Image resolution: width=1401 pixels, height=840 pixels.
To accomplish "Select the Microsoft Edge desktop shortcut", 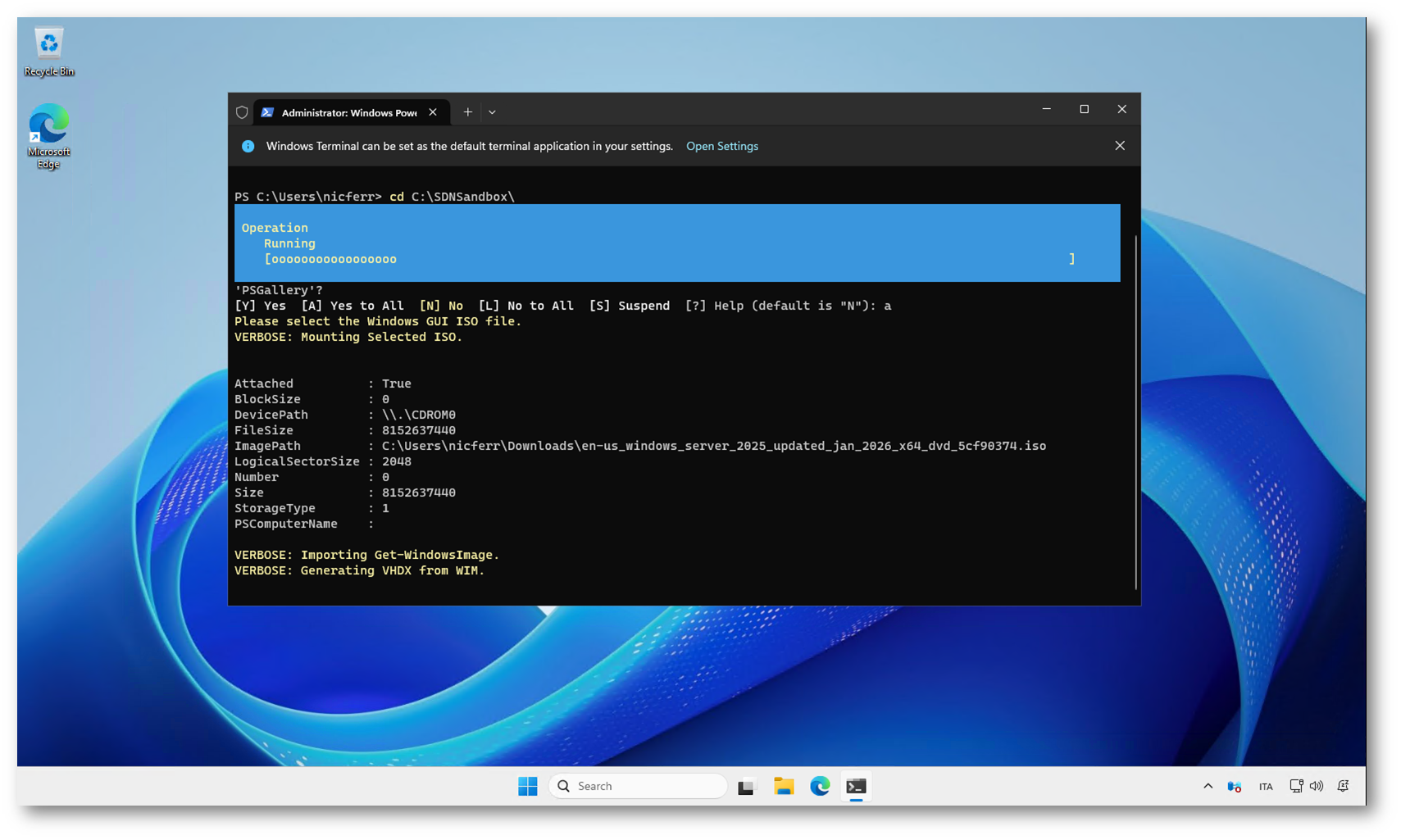I will (x=48, y=135).
